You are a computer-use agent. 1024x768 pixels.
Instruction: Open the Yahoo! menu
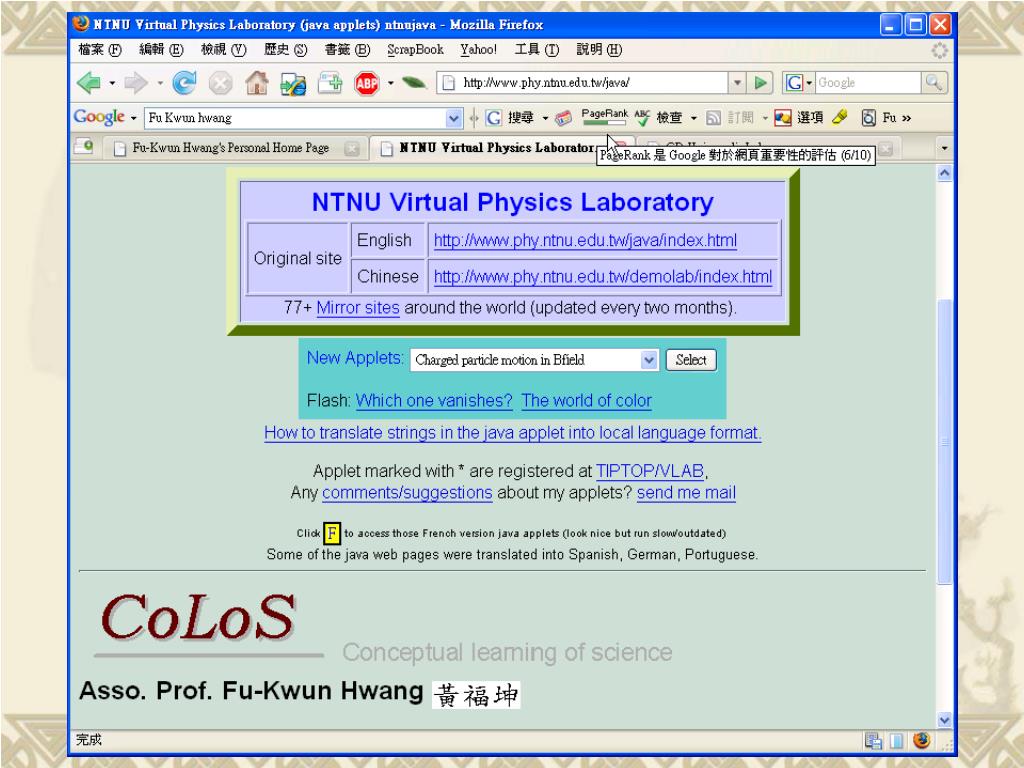478,50
